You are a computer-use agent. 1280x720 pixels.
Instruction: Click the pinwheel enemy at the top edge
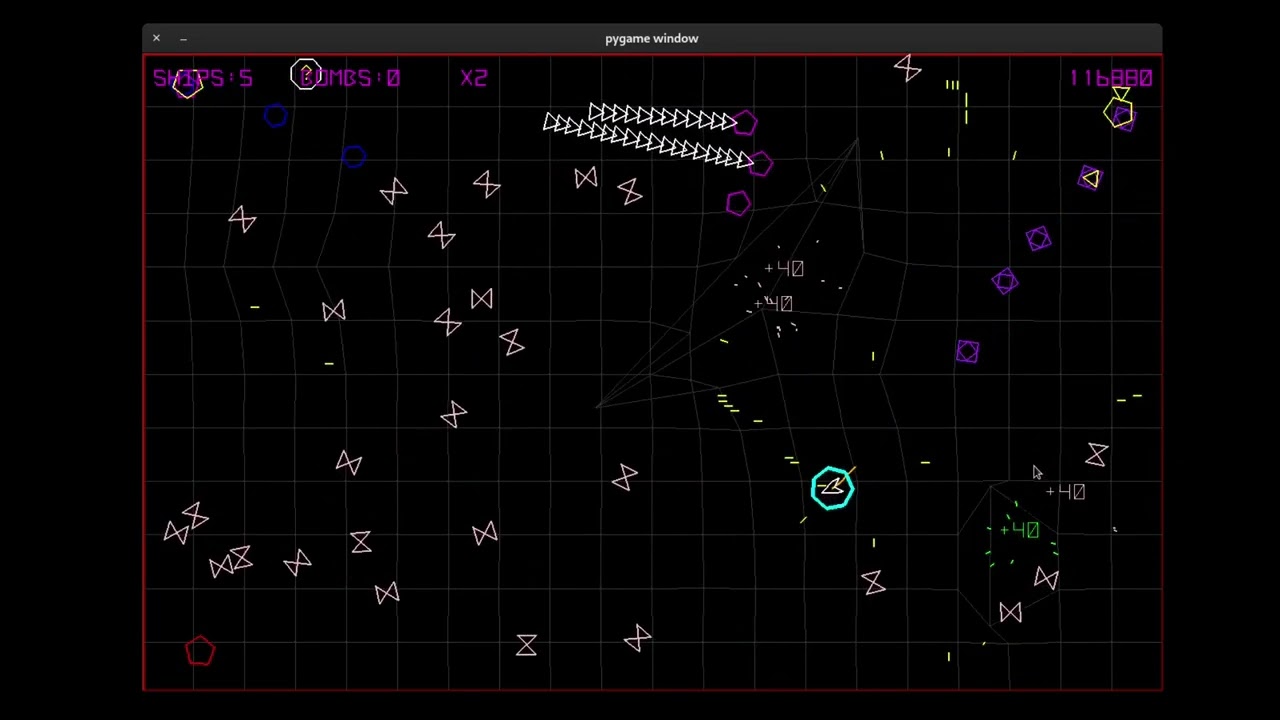click(x=907, y=68)
